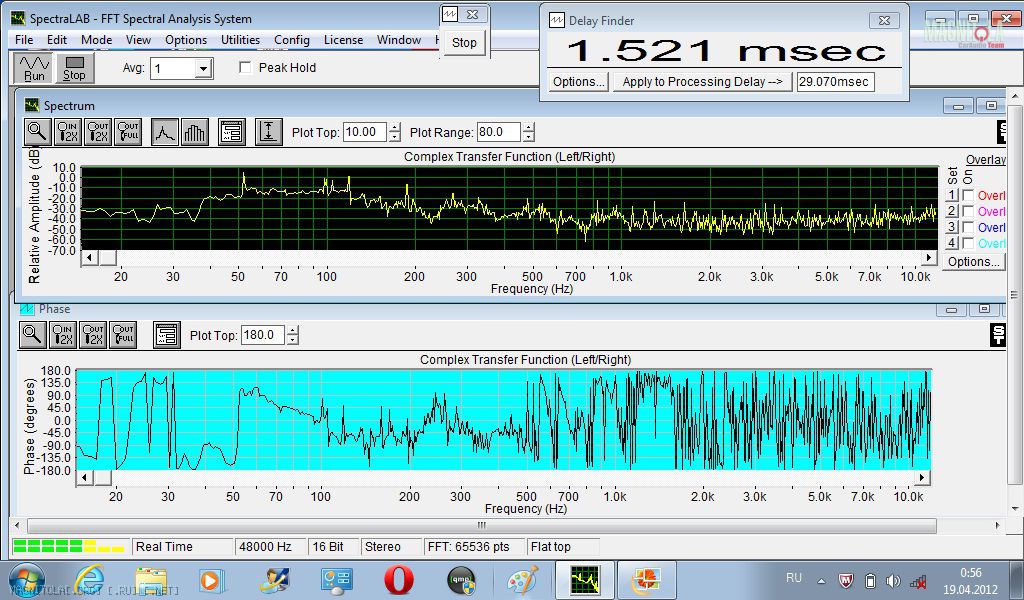The height and width of the screenshot is (600, 1024).
Task: Click the Stop button in the small floating window
Action: tap(464, 42)
